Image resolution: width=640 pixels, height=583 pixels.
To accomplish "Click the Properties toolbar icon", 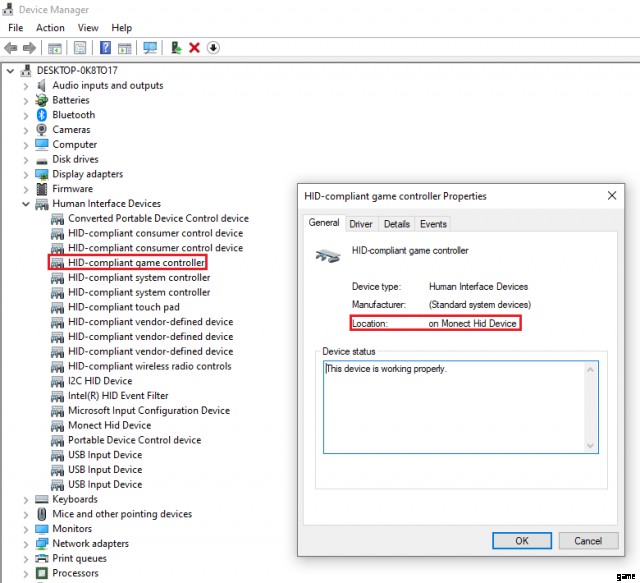I will pos(79,48).
